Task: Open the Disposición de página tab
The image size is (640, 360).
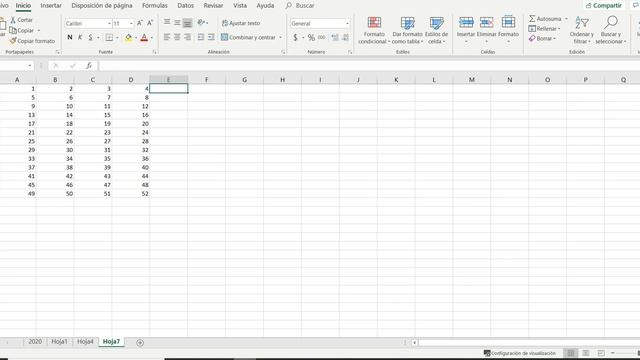Action: pyautogui.click(x=102, y=6)
